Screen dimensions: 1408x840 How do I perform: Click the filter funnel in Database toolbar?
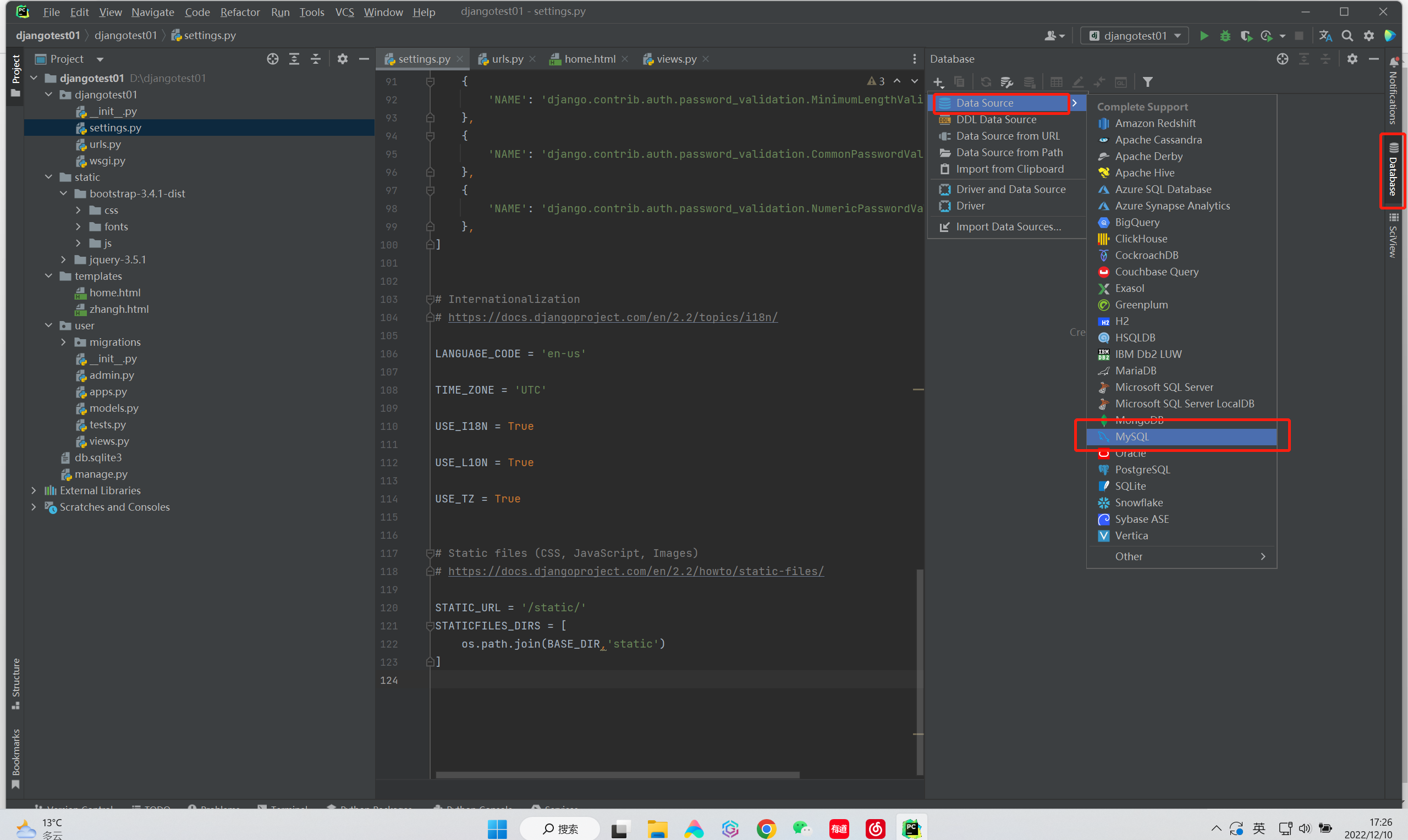(1147, 82)
